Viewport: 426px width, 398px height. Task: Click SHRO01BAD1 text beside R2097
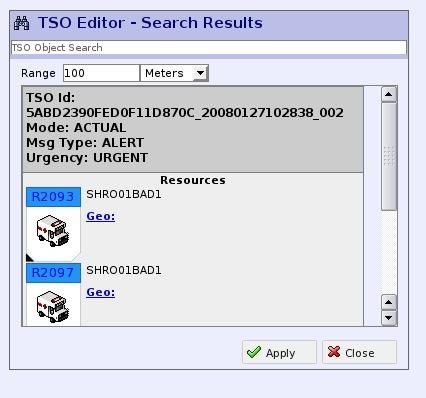124,270
